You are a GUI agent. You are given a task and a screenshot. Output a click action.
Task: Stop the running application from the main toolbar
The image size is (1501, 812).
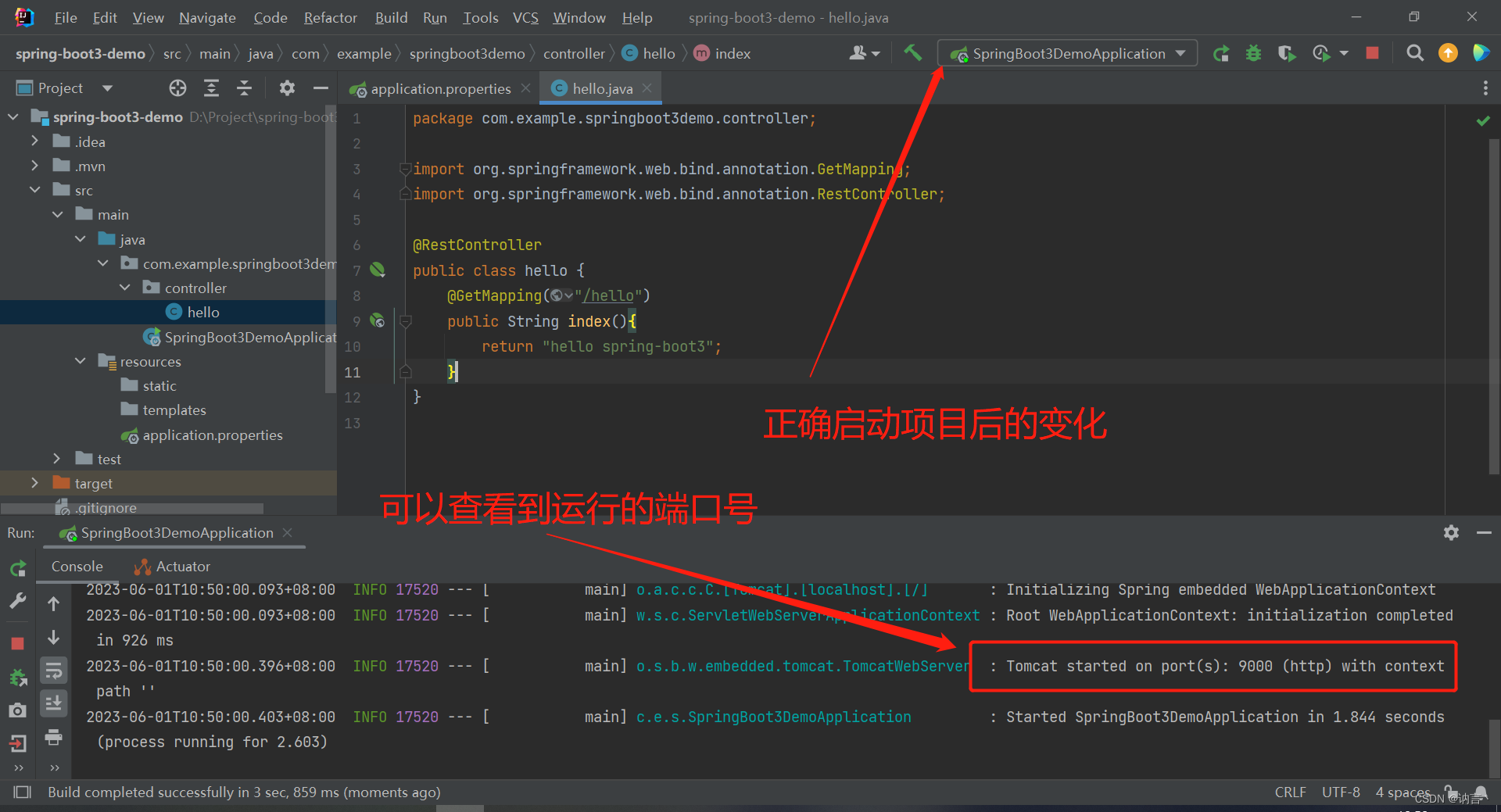[1372, 53]
